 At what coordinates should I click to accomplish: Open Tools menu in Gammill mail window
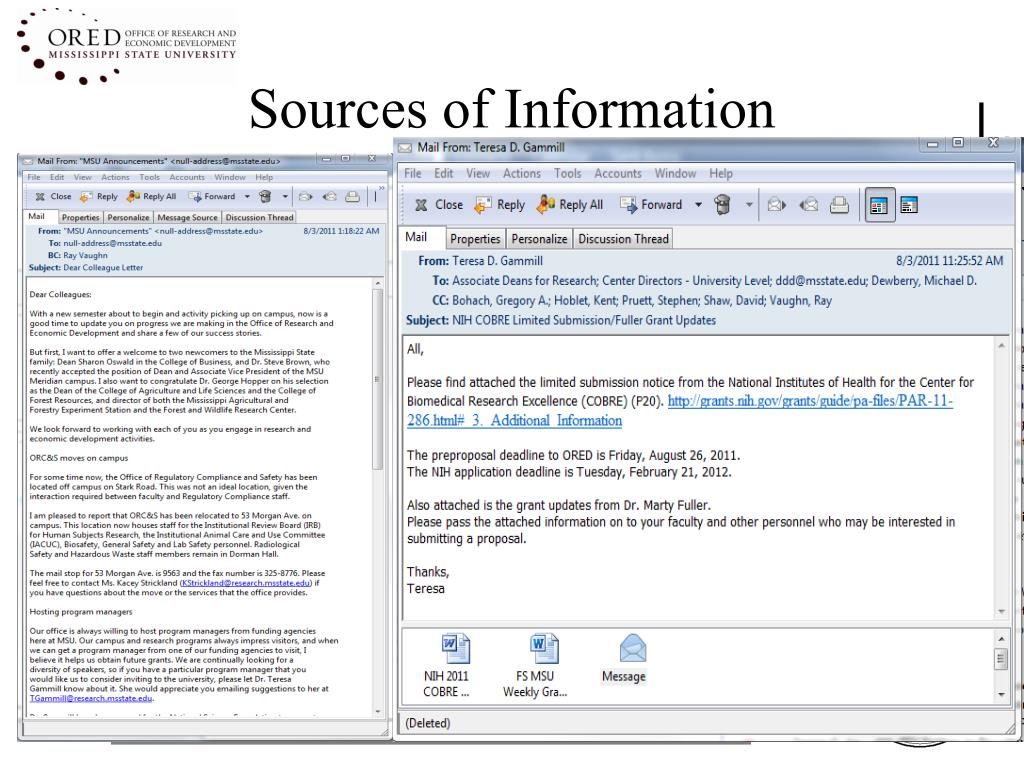tap(568, 174)
